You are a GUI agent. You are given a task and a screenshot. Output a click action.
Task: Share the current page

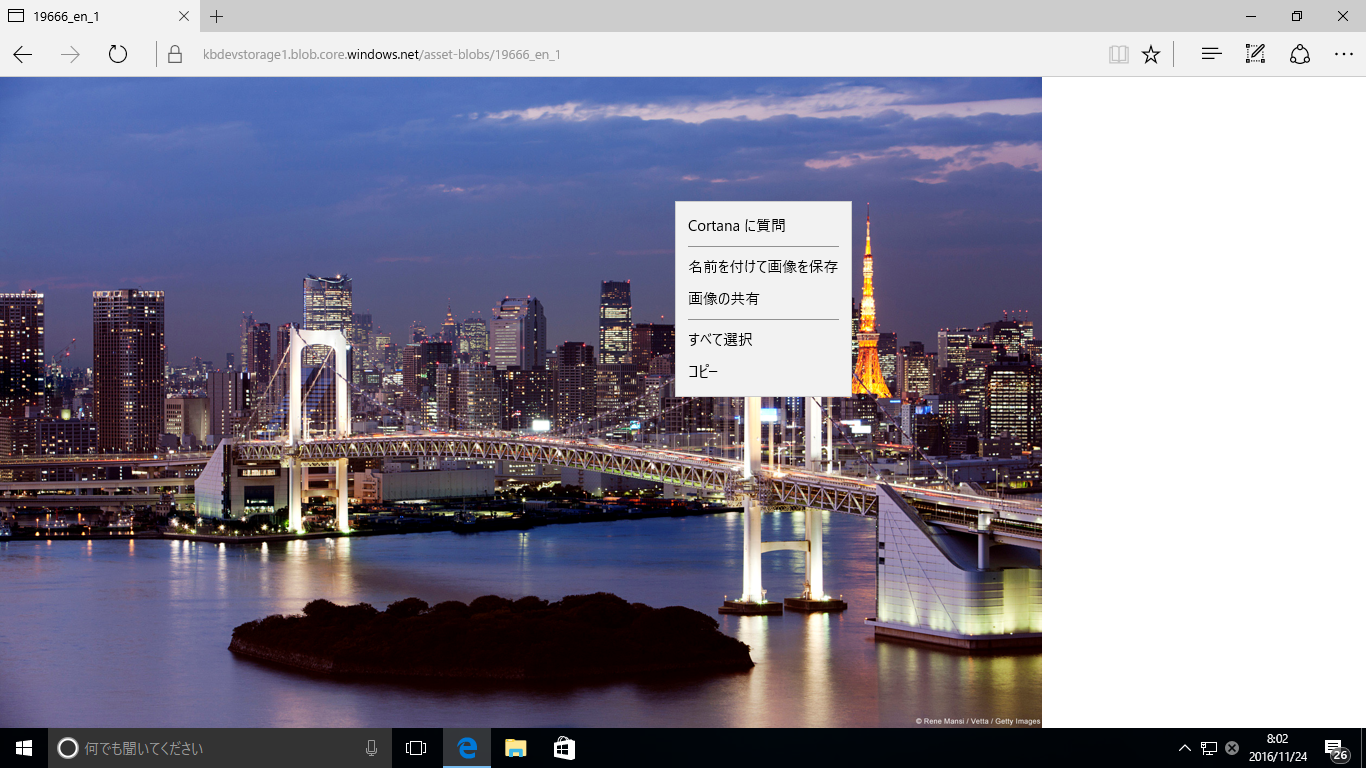(1298, 54)
